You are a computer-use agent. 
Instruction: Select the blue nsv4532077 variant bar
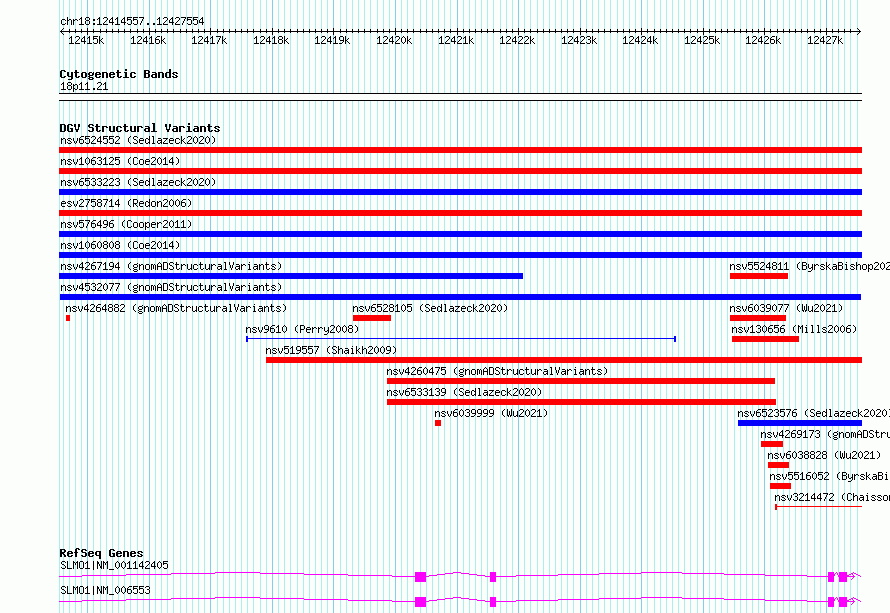460,297
